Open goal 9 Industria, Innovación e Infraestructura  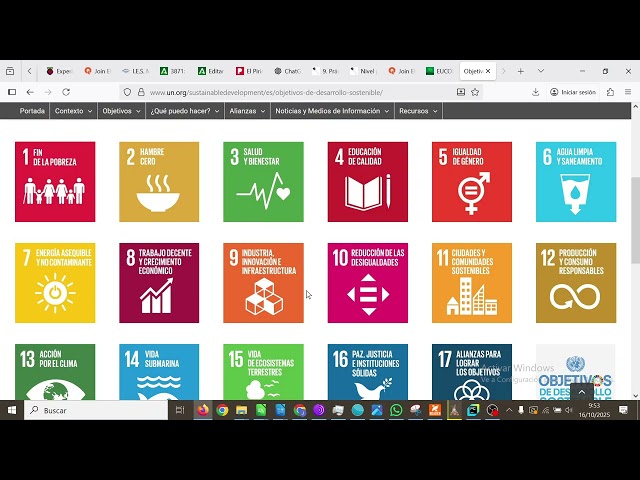tap(263, 283)
